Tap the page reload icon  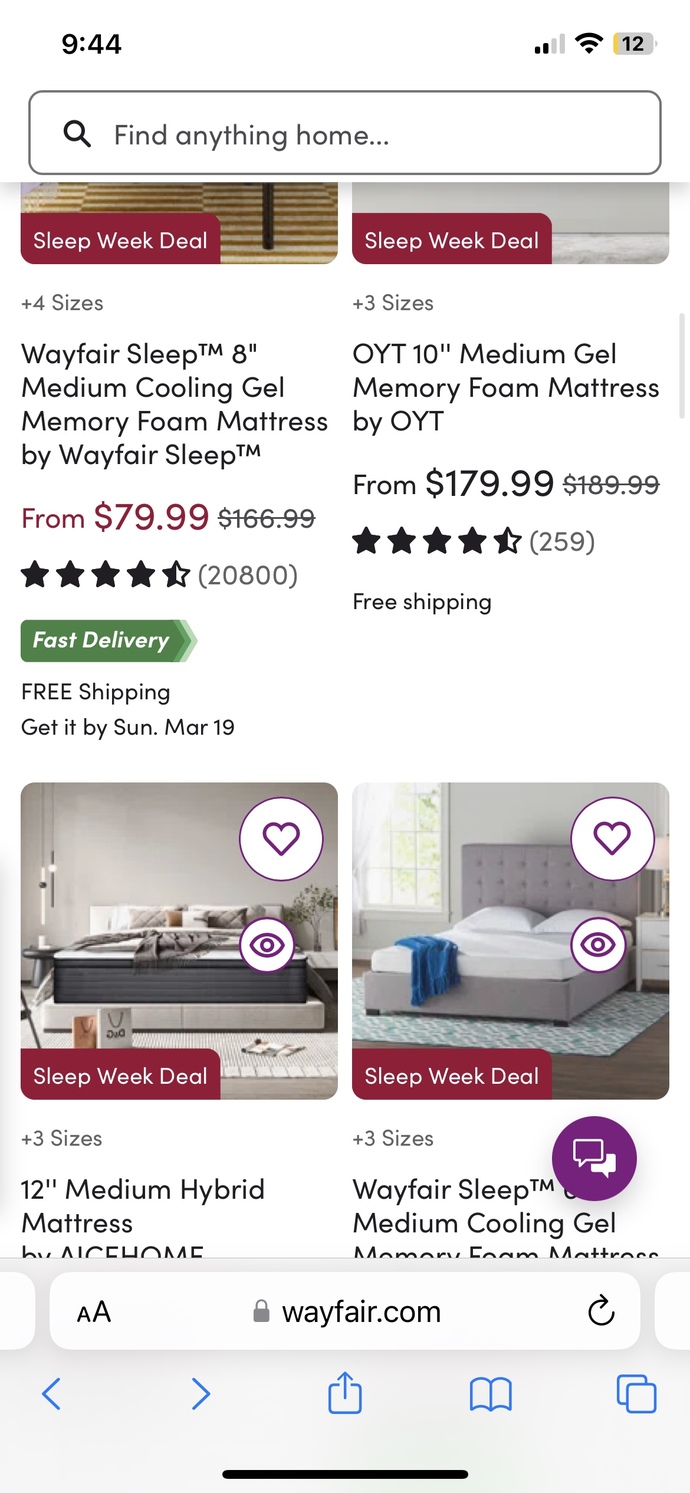pos(599,1311)
